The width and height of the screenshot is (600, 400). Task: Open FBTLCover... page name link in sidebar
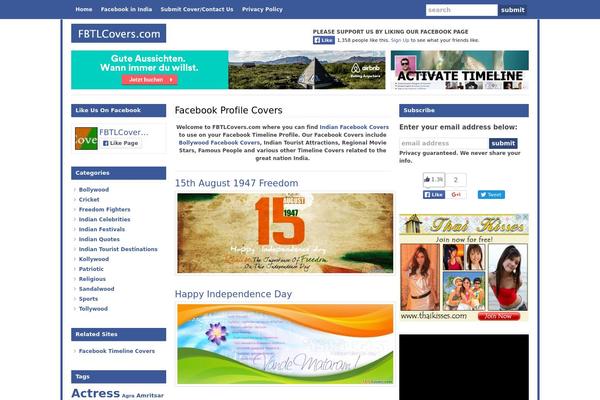click(x=124, y=132)
